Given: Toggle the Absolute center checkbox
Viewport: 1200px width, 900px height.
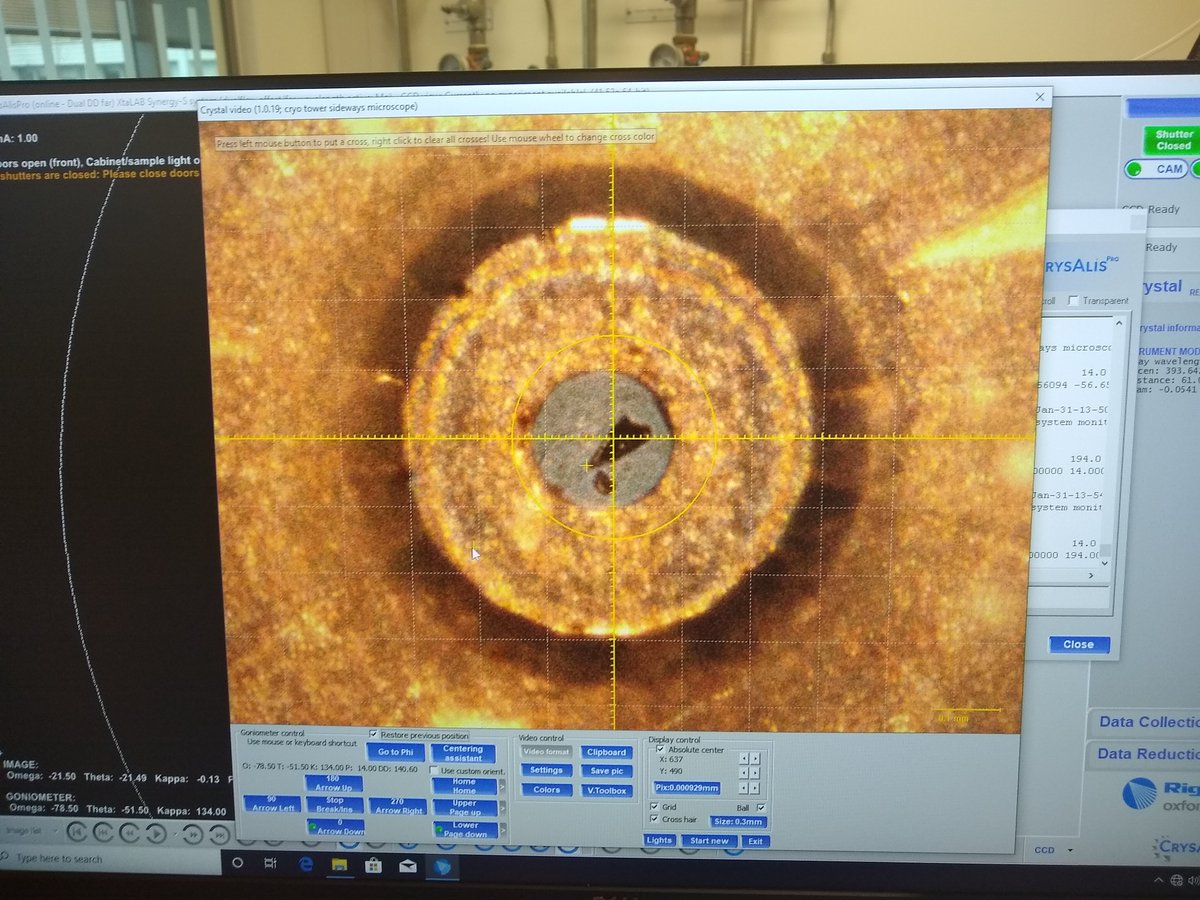Looking at the screenshot, I should point(660,749).
